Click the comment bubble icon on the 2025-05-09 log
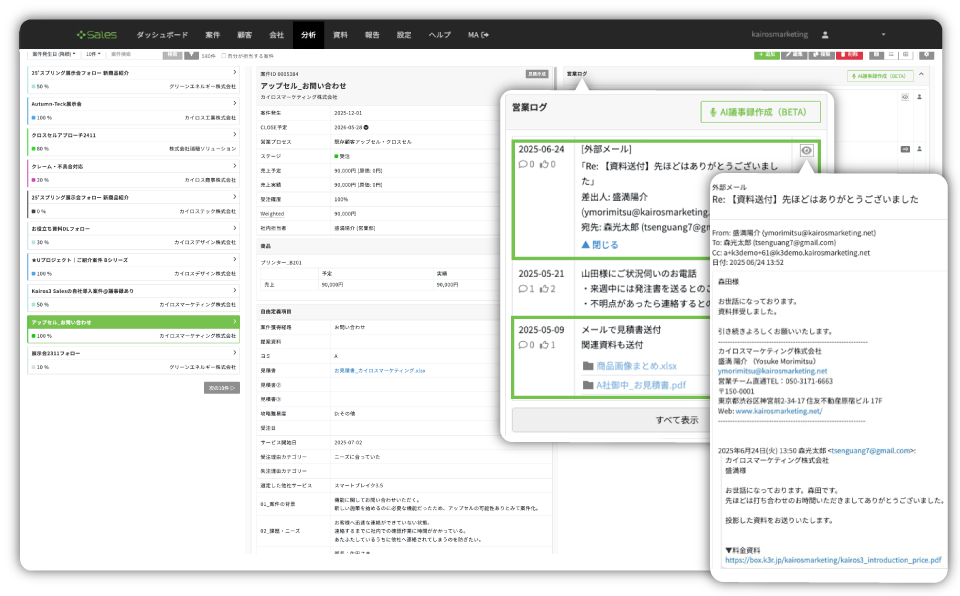The height and width of the screenshot is (596, 960). [523, 345]
